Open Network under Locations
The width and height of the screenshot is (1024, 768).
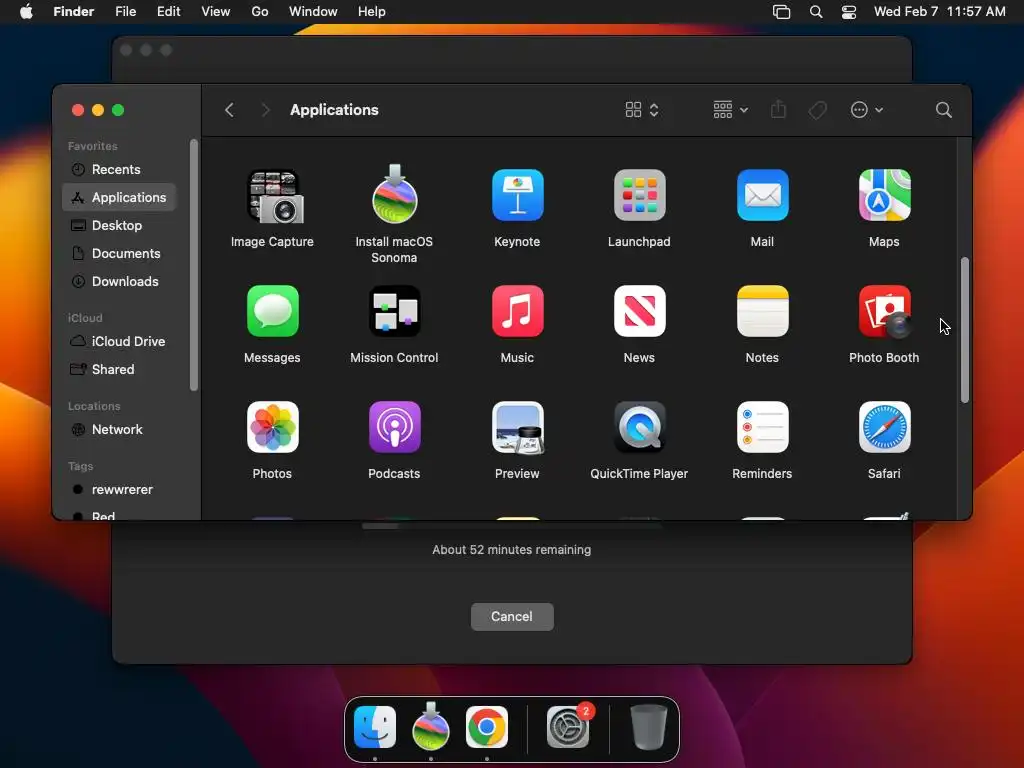click(x=119, y=430)
